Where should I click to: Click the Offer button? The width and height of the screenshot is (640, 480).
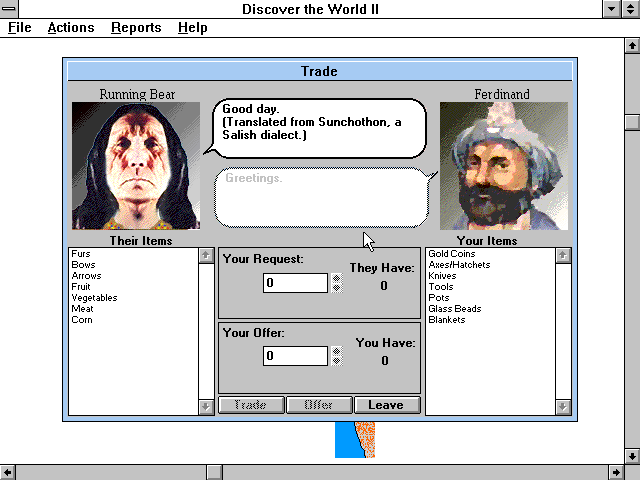click(318, 405)
